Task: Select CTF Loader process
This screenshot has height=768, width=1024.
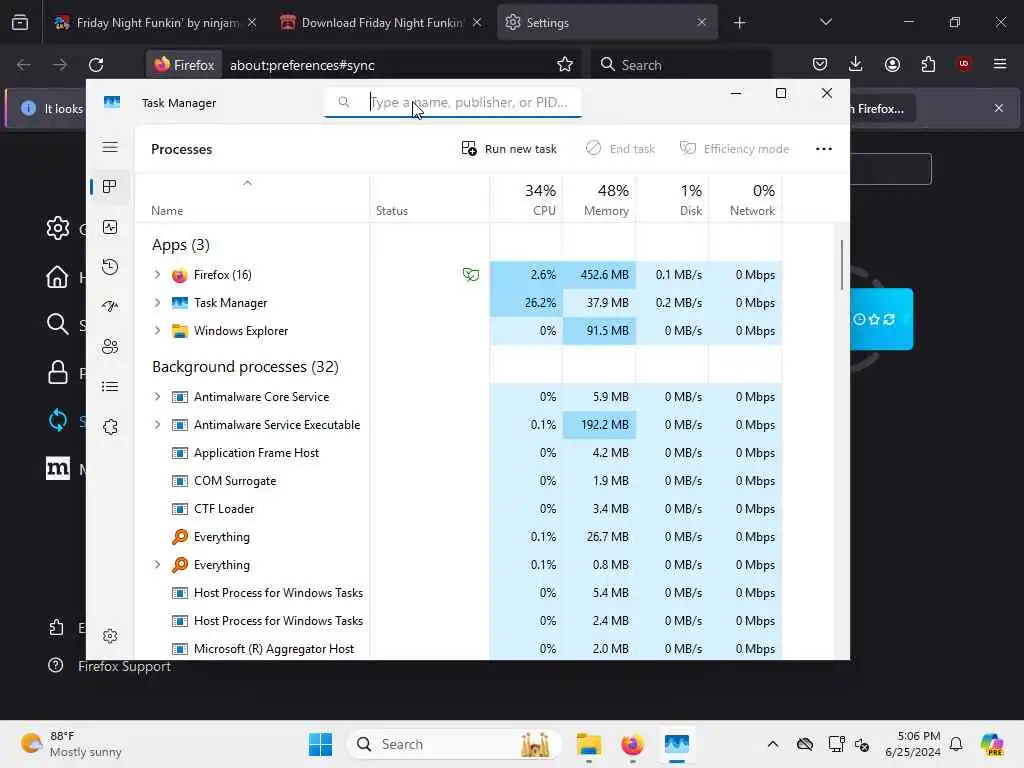Action: pos(459,509)
